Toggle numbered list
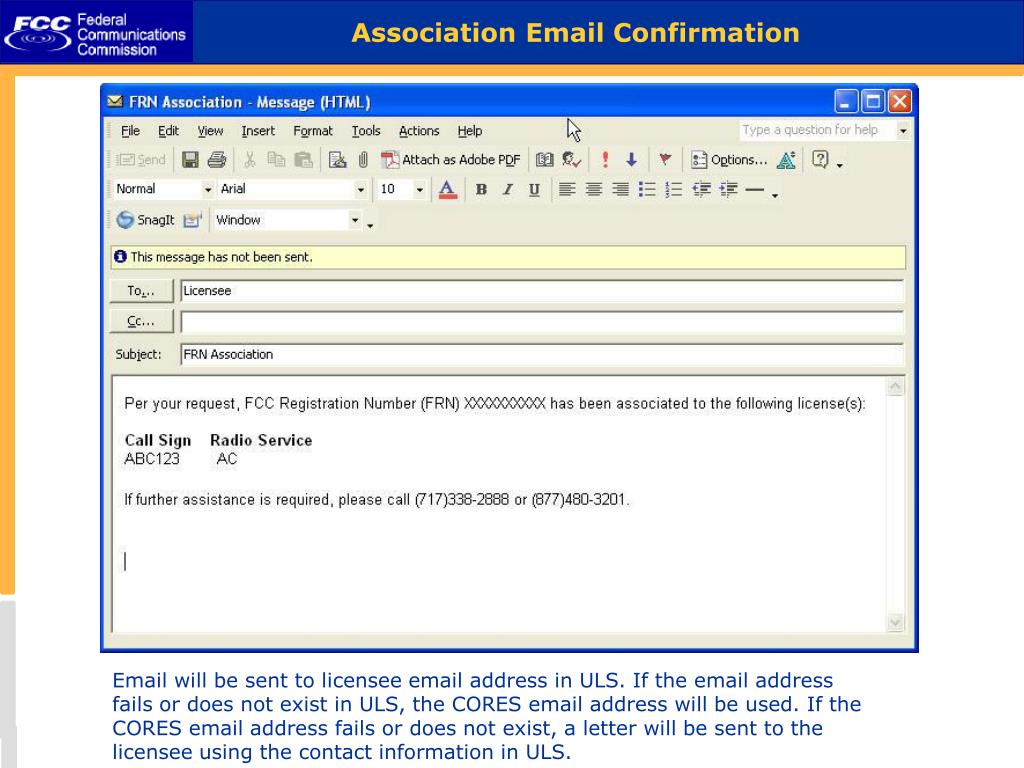Screen dimensions: 1024x768 pos(673,189)
